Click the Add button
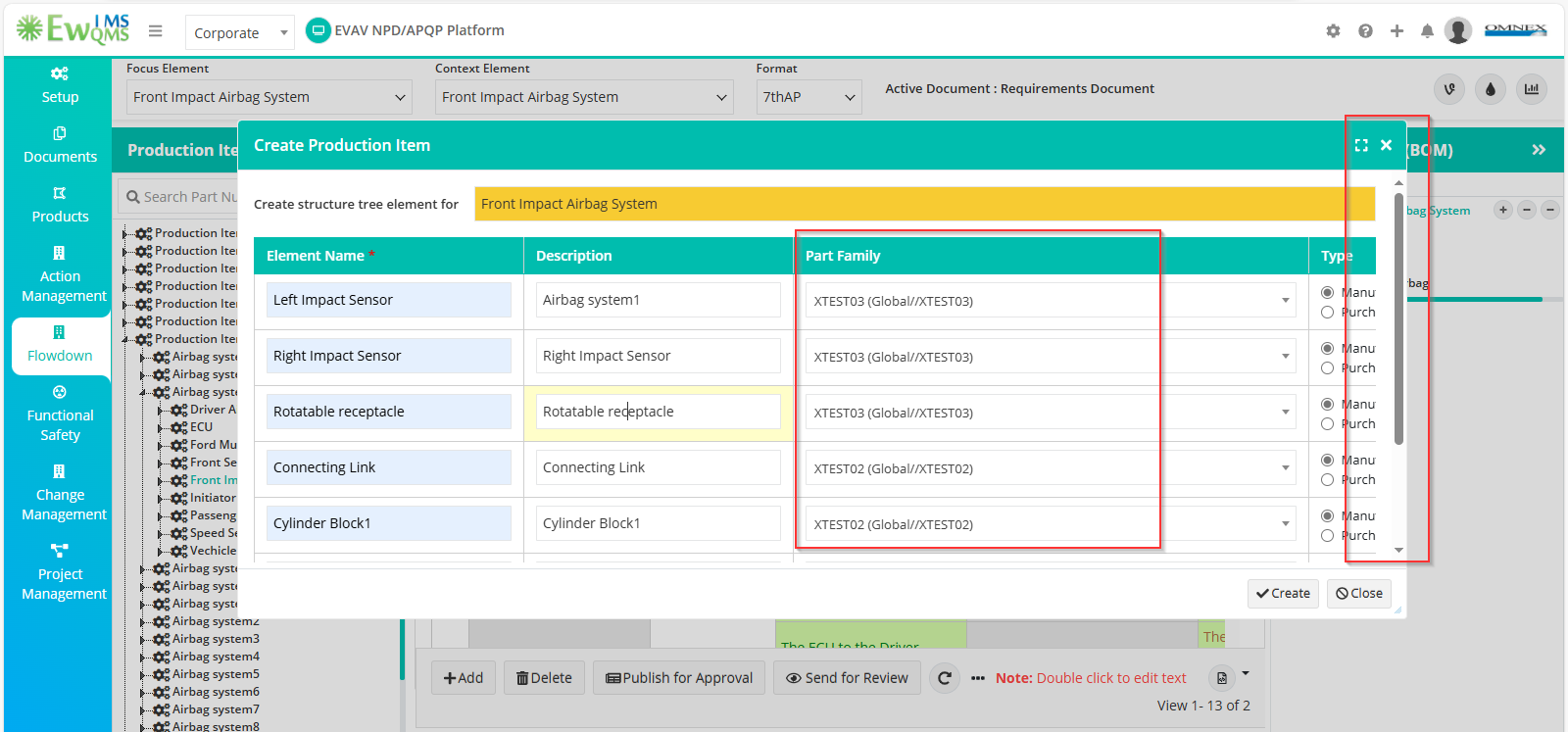The height and width of the screenshot is (732, 1568). [x=464, y=678]
